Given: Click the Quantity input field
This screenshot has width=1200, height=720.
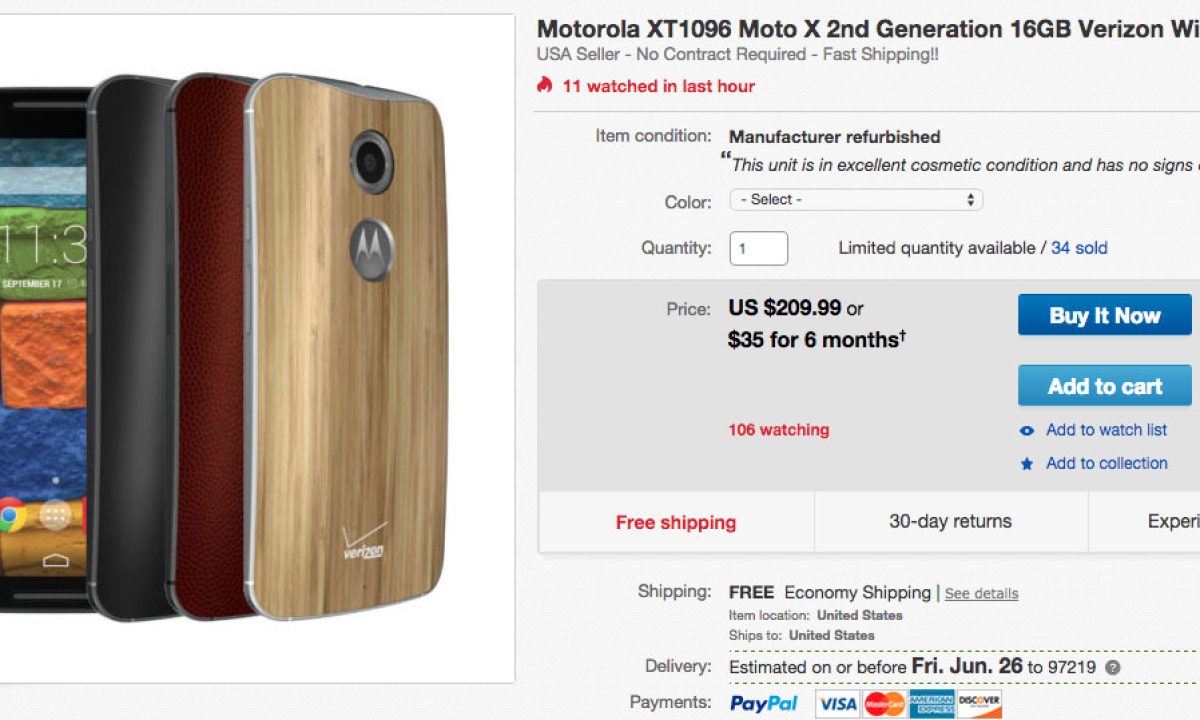Looking at the screenshot, I should [x=759, y=248].
